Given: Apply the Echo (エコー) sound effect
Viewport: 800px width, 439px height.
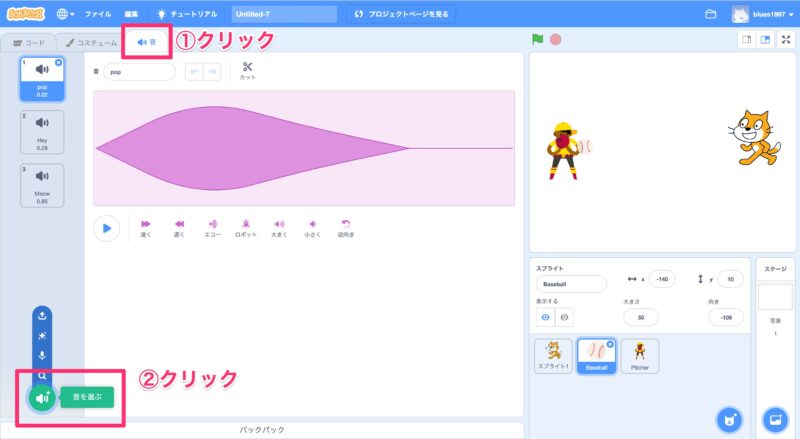Looking at the screenshot, I should pos(212,227).
